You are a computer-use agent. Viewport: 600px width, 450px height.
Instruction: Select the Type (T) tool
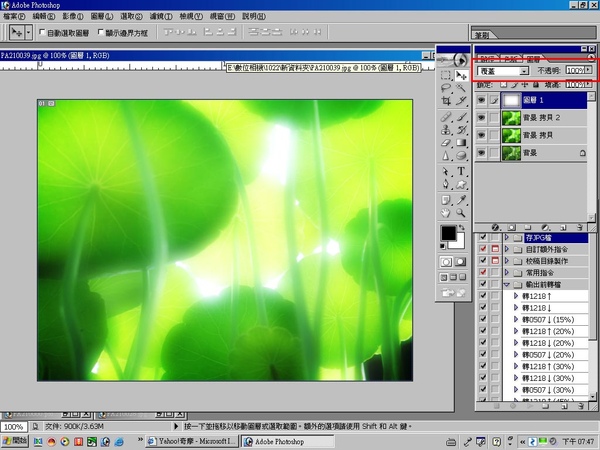click(x=461, y=171)
